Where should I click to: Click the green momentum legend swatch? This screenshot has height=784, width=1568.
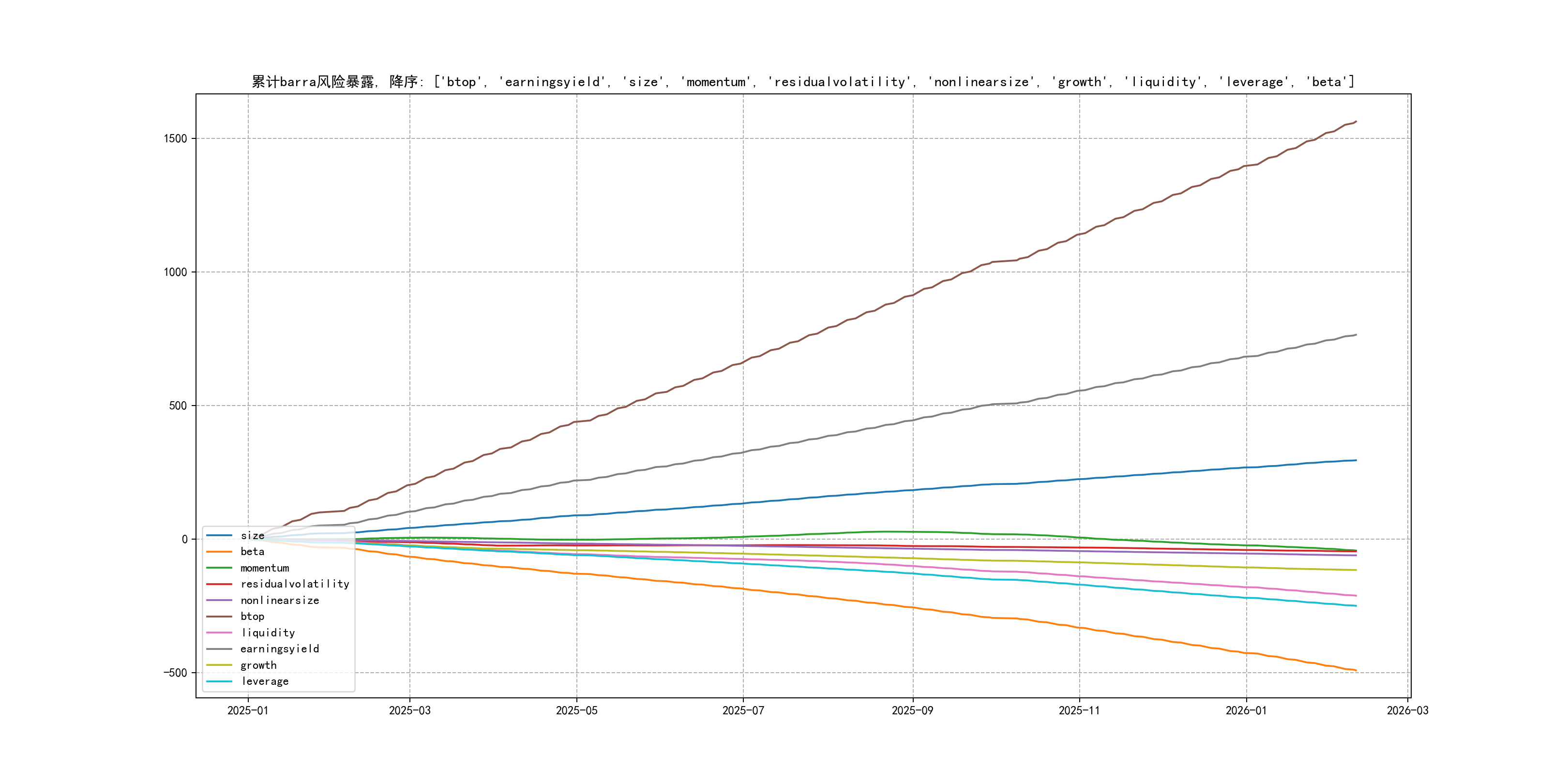tap(219, 568)
